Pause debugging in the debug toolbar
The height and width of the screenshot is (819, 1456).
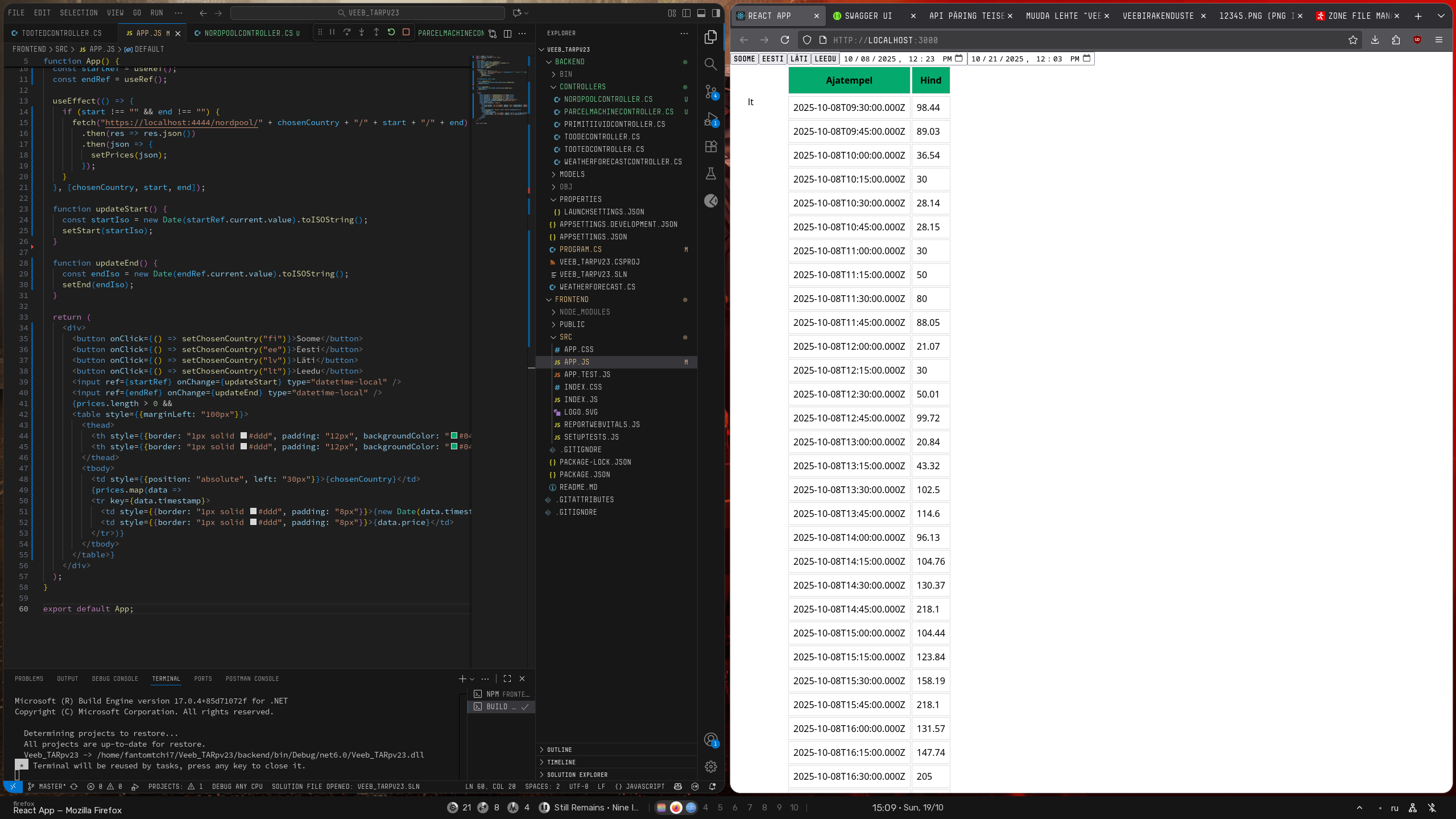click(332, 32)
